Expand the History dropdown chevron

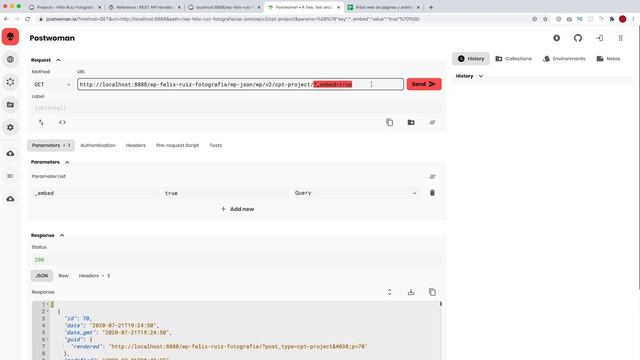click(481, 76)
